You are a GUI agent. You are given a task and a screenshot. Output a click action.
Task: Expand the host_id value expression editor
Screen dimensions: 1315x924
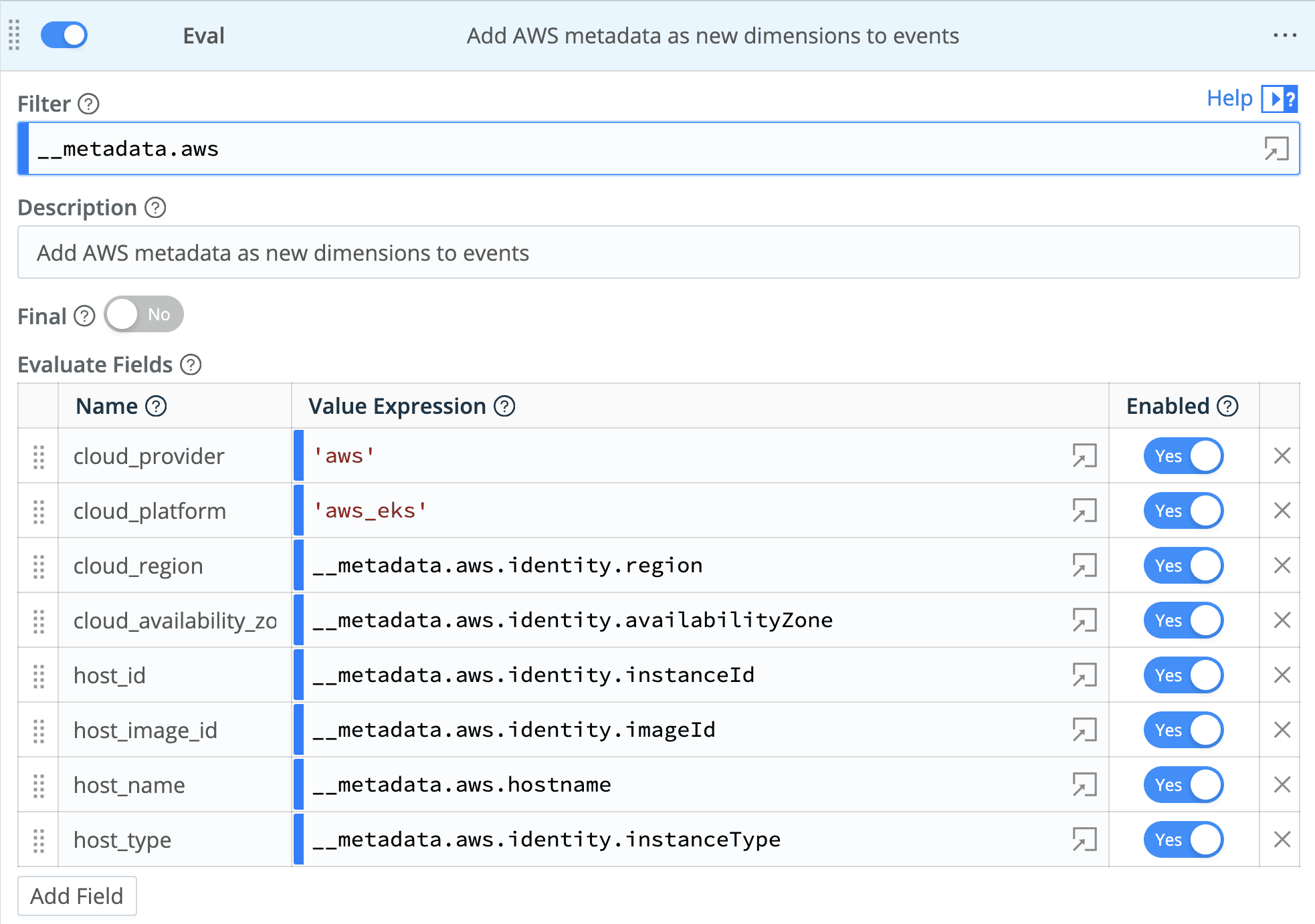pyautogui.click(x=1084, y=675)
